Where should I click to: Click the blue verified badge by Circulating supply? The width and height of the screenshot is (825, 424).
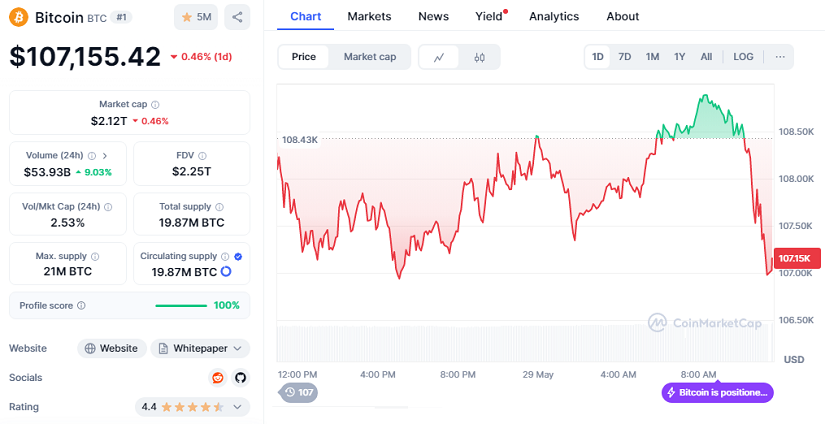(238, 257)
